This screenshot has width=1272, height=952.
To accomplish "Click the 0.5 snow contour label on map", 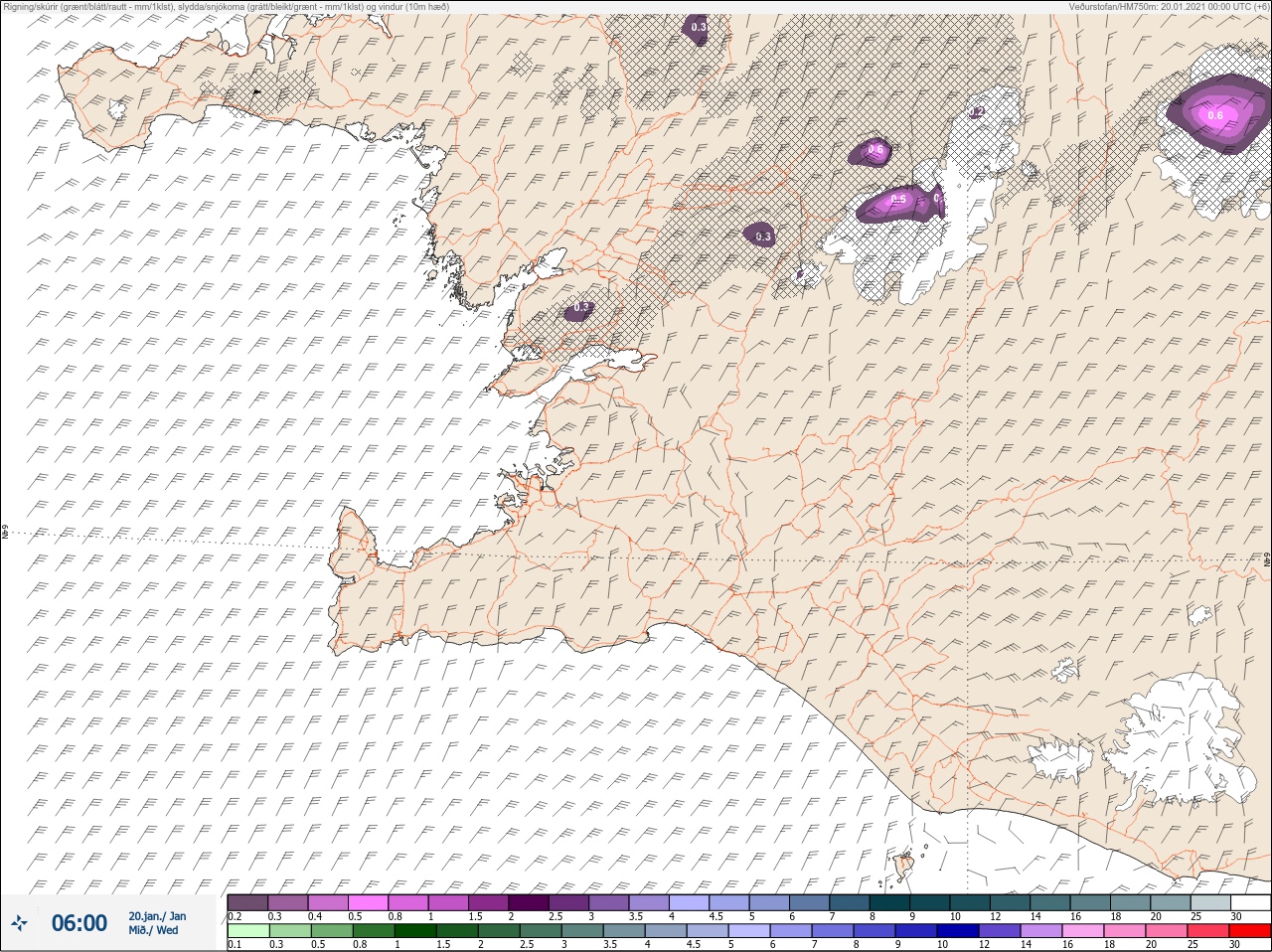I will pyautogui.click(x=899, y=200).
